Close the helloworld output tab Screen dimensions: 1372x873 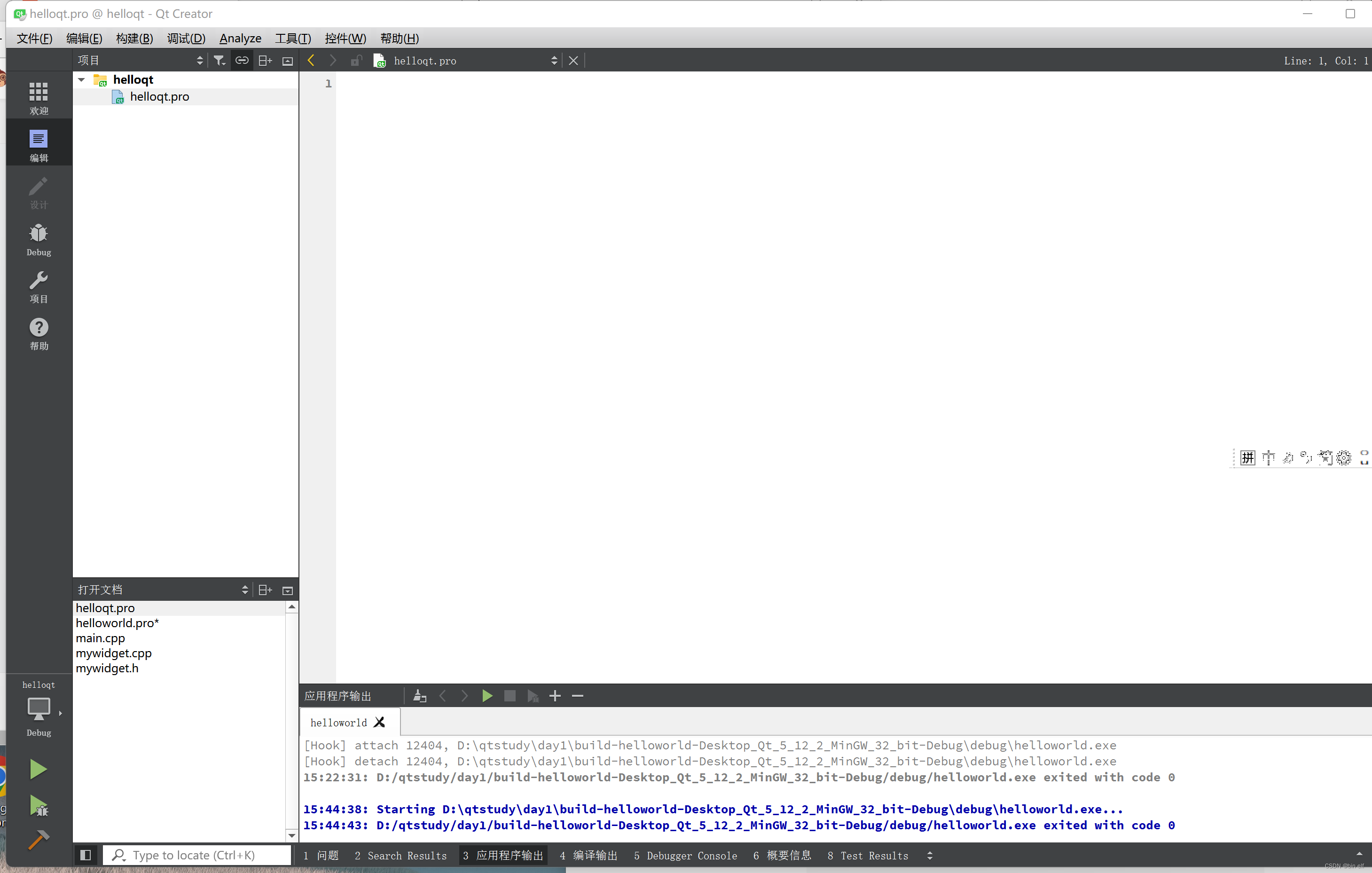(x=379, y=722)
